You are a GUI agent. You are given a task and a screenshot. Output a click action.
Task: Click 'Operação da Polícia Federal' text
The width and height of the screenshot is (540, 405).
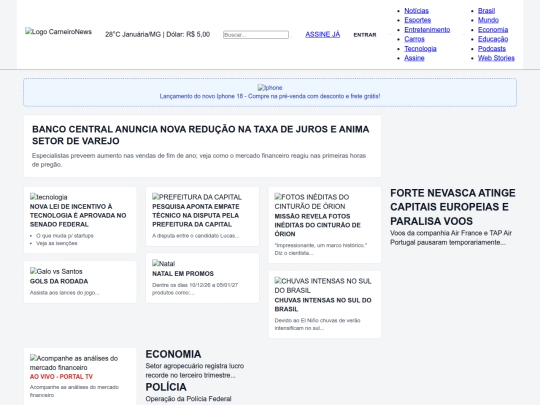tap(188, 399)
